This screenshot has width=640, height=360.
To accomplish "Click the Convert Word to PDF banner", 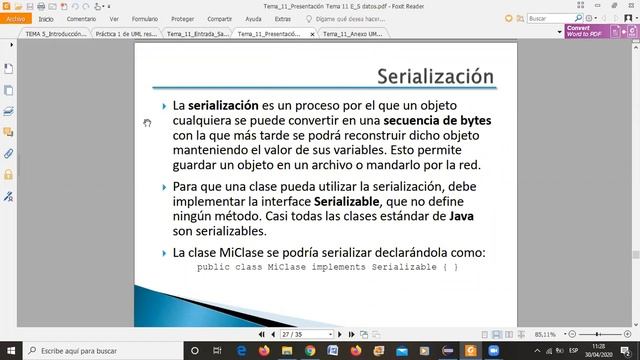I will 602,31.
